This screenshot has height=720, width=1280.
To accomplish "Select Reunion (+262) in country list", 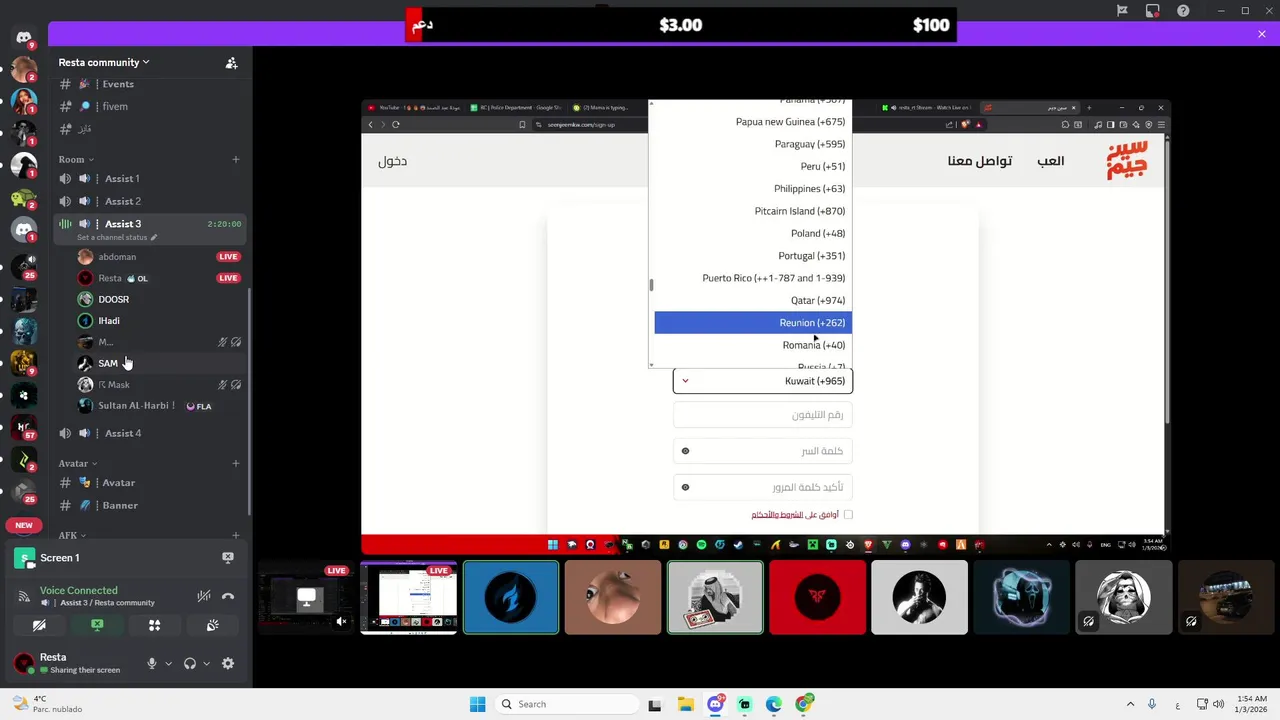I will 753,322.
